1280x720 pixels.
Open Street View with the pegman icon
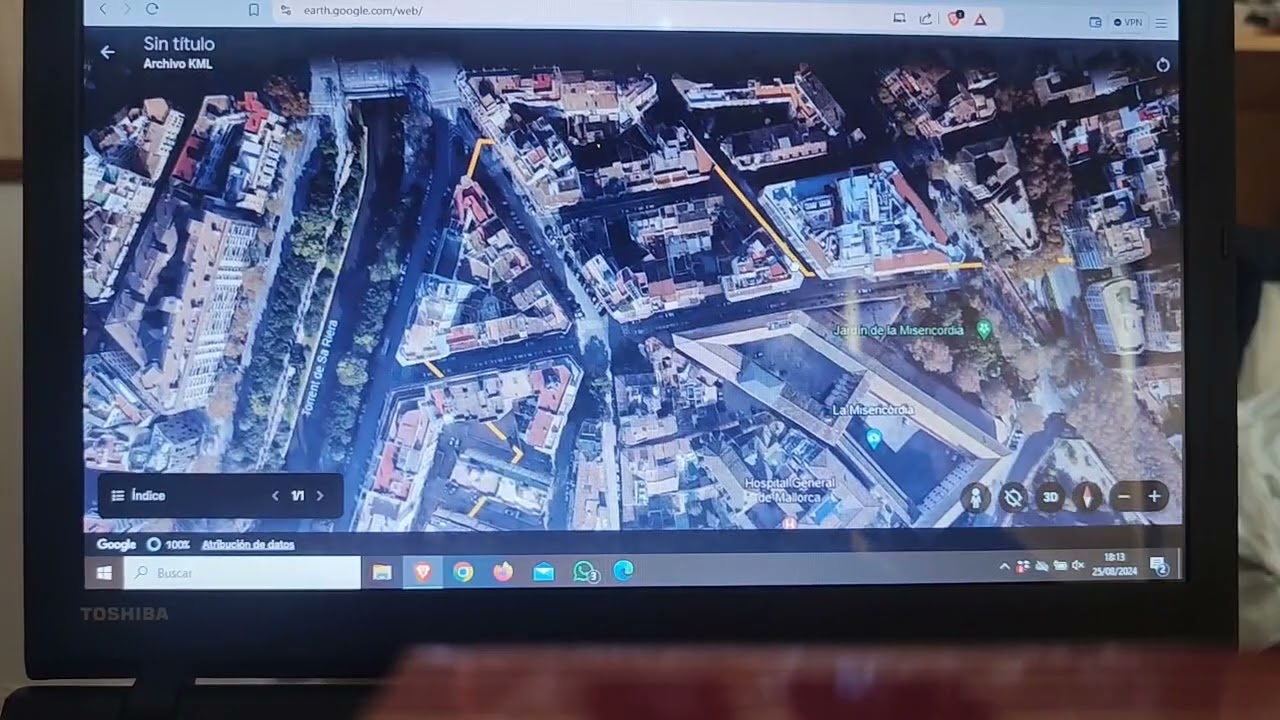click(975, 497)
